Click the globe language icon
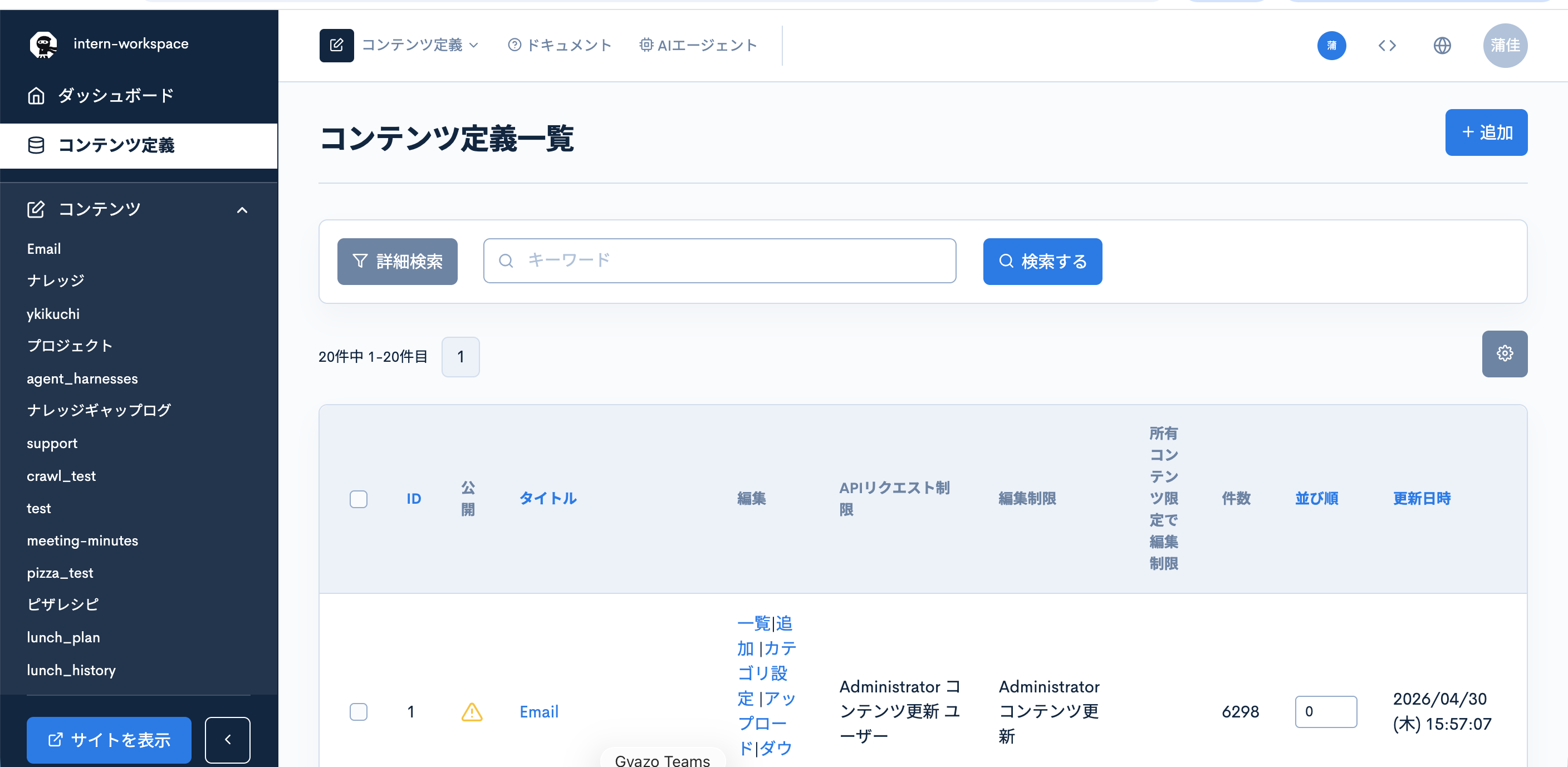This screenshot has width=1568, height=767. pyautogui.click(x=1442, y=46)
